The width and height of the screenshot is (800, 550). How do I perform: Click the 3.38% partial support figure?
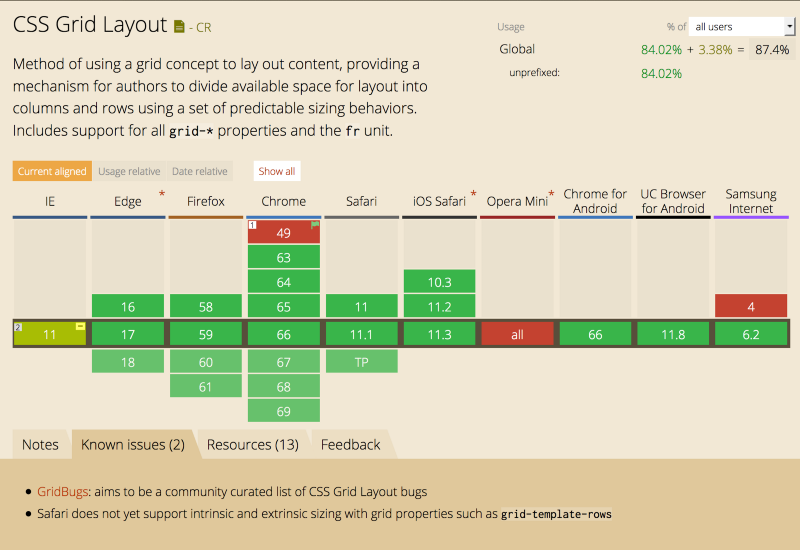click(x=715, y=49)
